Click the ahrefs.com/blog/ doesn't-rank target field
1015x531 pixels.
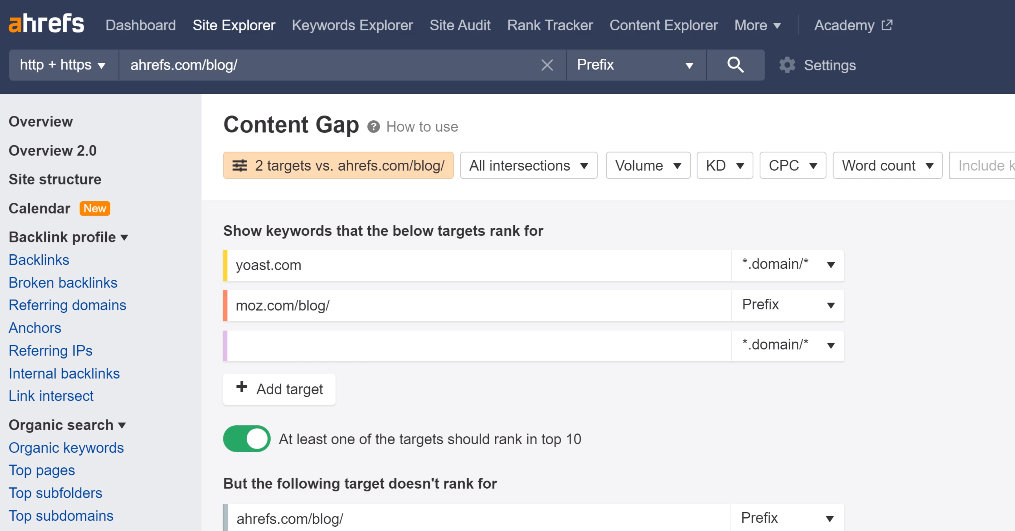pos(479,518)
